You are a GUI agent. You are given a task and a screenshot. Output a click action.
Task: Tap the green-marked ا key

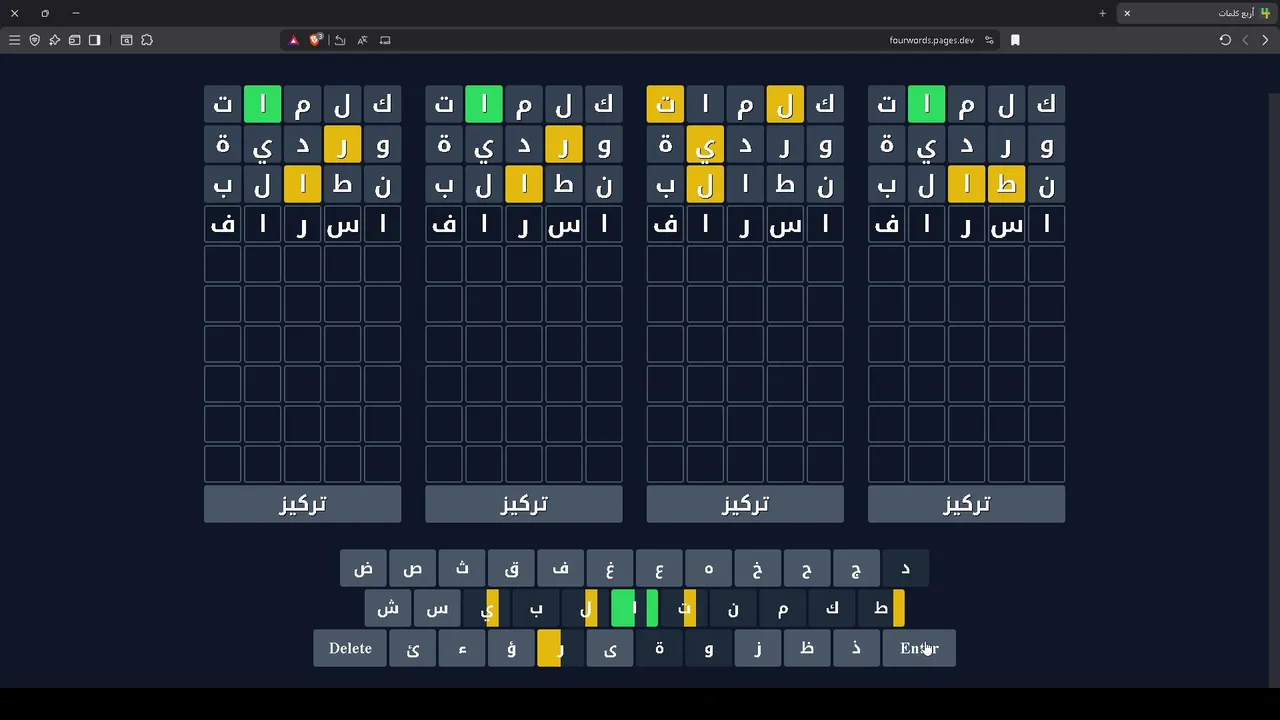coord(634,608)
